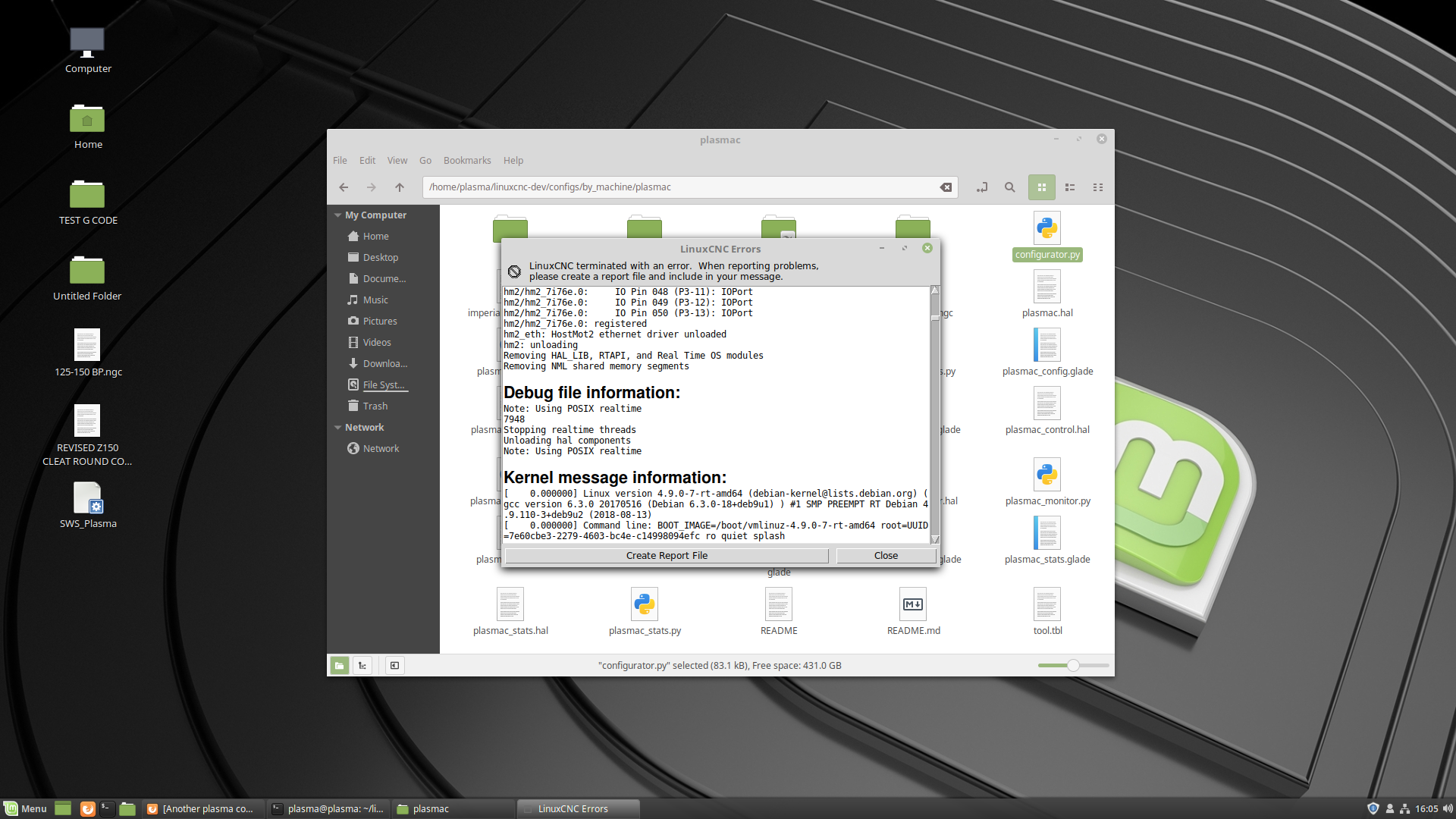Click Create Report File button
Screen dimensions: 1456x819
click(x=667, y=556)
